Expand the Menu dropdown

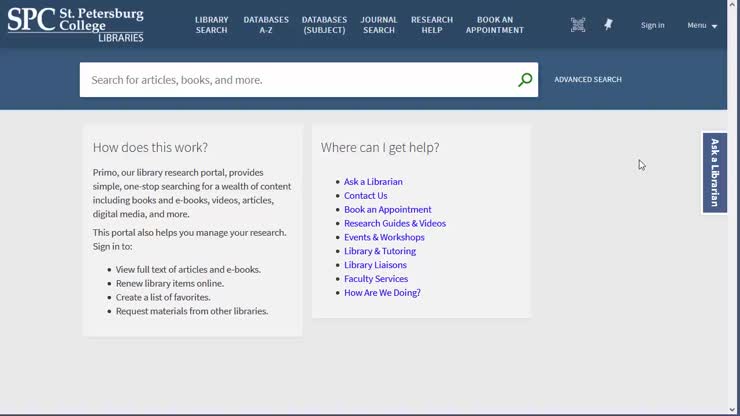pyautogui.click(x=702, y=25)
